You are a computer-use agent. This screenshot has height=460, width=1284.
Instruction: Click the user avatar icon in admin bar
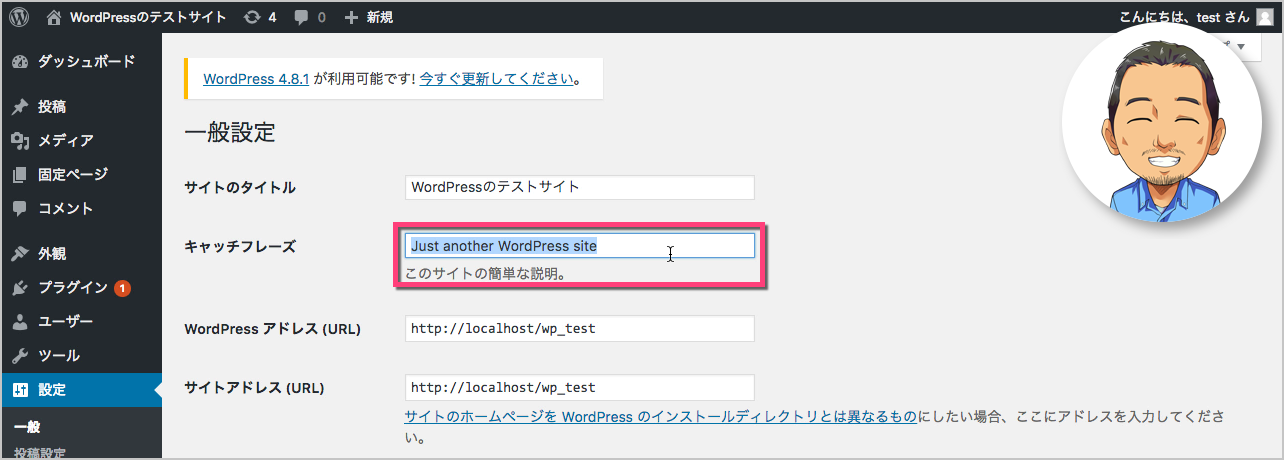click(1265, 17)
